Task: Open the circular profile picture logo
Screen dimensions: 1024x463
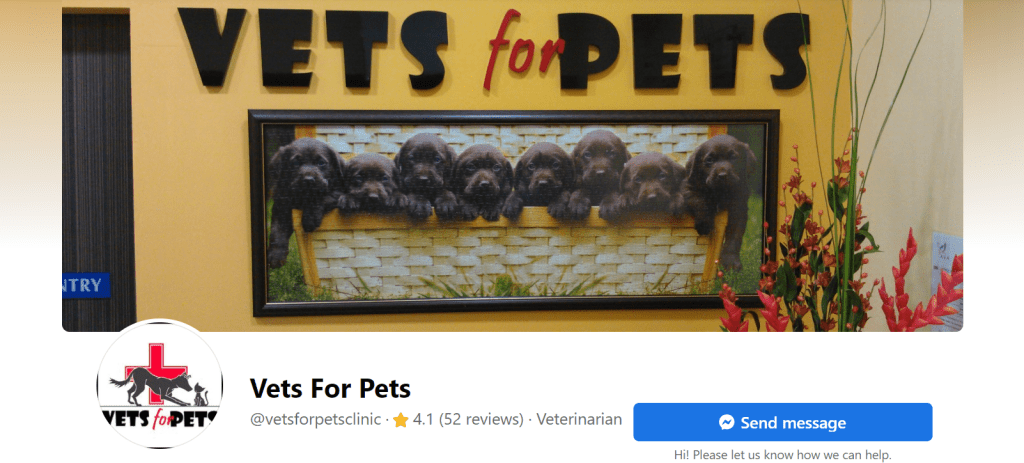Action: [x=160, y=383]
